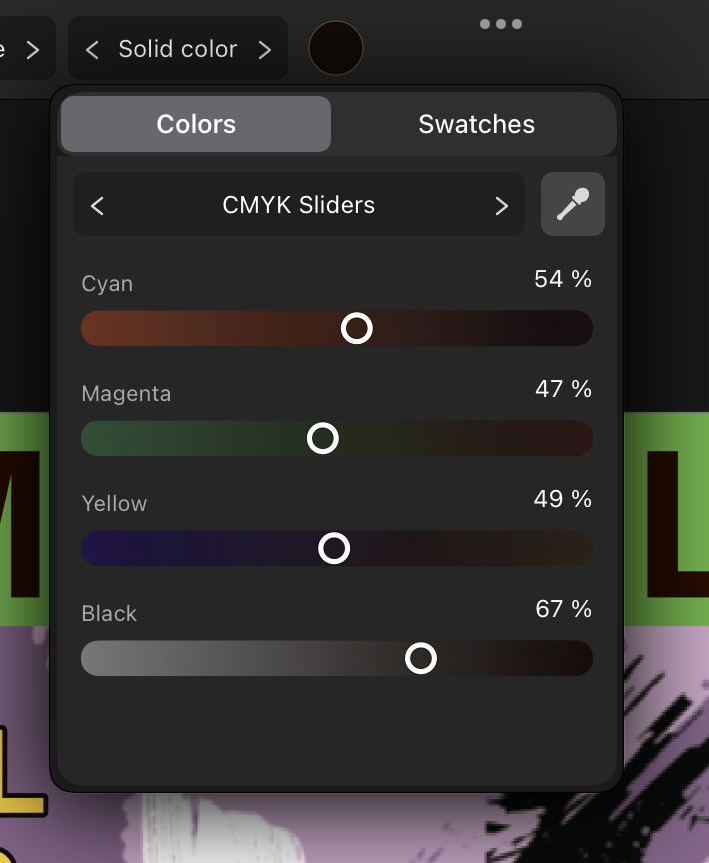This screenshot has width=709, height=863.
Task: Open next fill type after Solid color
Action: pyautogui.click(x=266, y=48)
